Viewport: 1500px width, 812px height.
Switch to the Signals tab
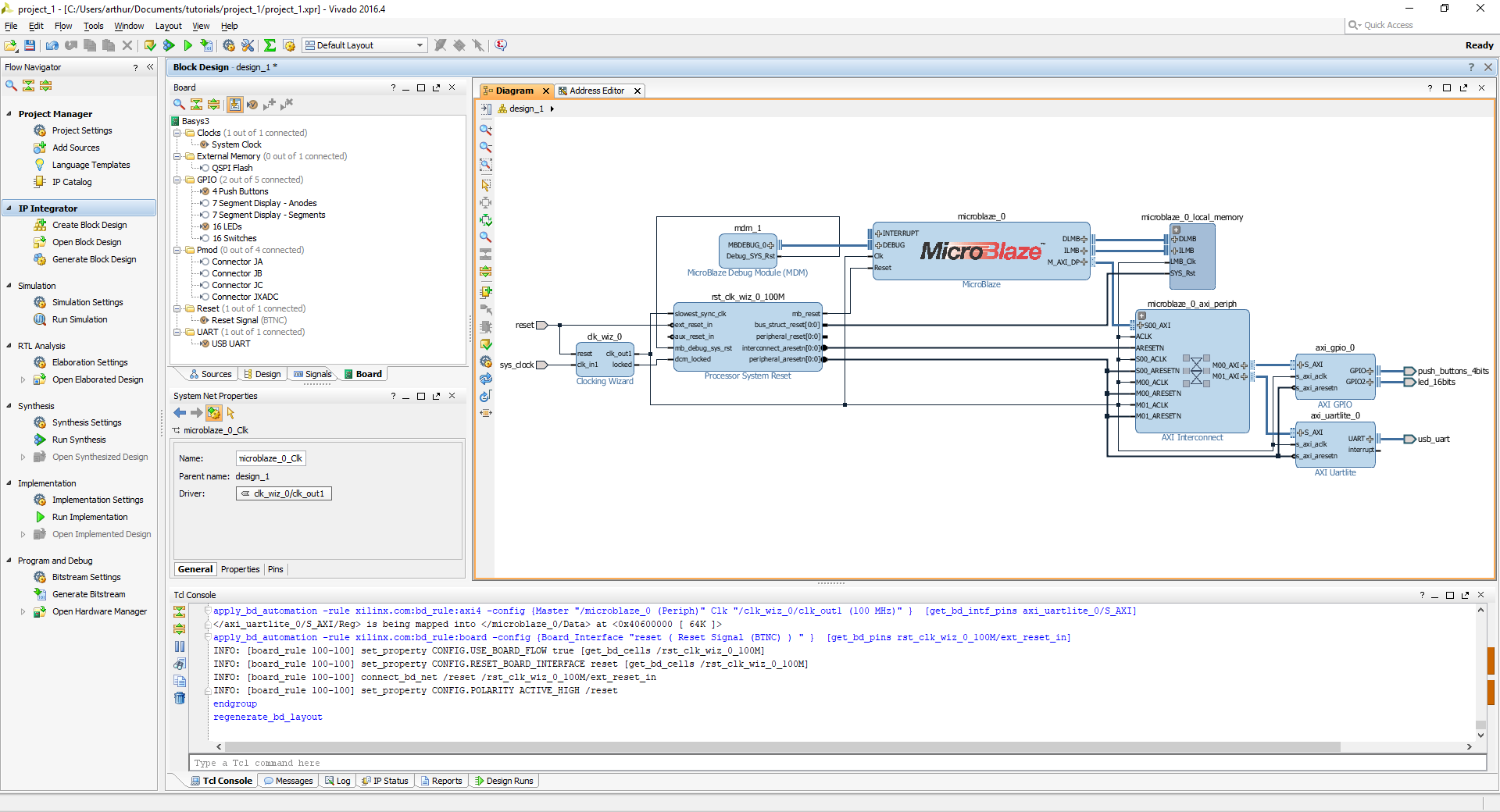312,374
